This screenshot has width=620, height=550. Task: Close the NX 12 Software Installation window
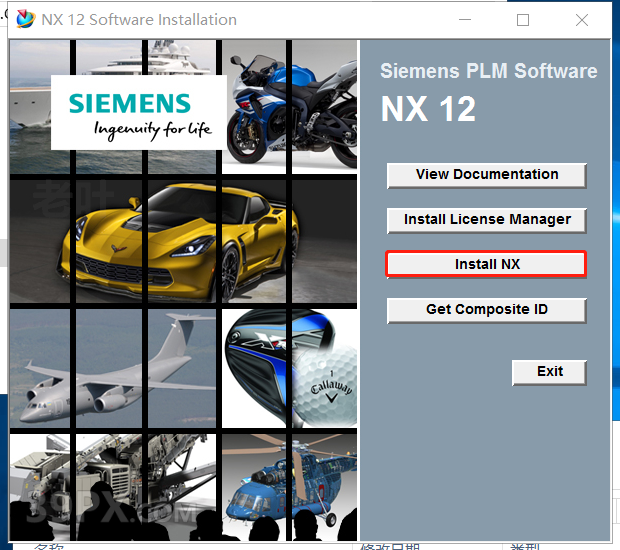click(582, 20)
